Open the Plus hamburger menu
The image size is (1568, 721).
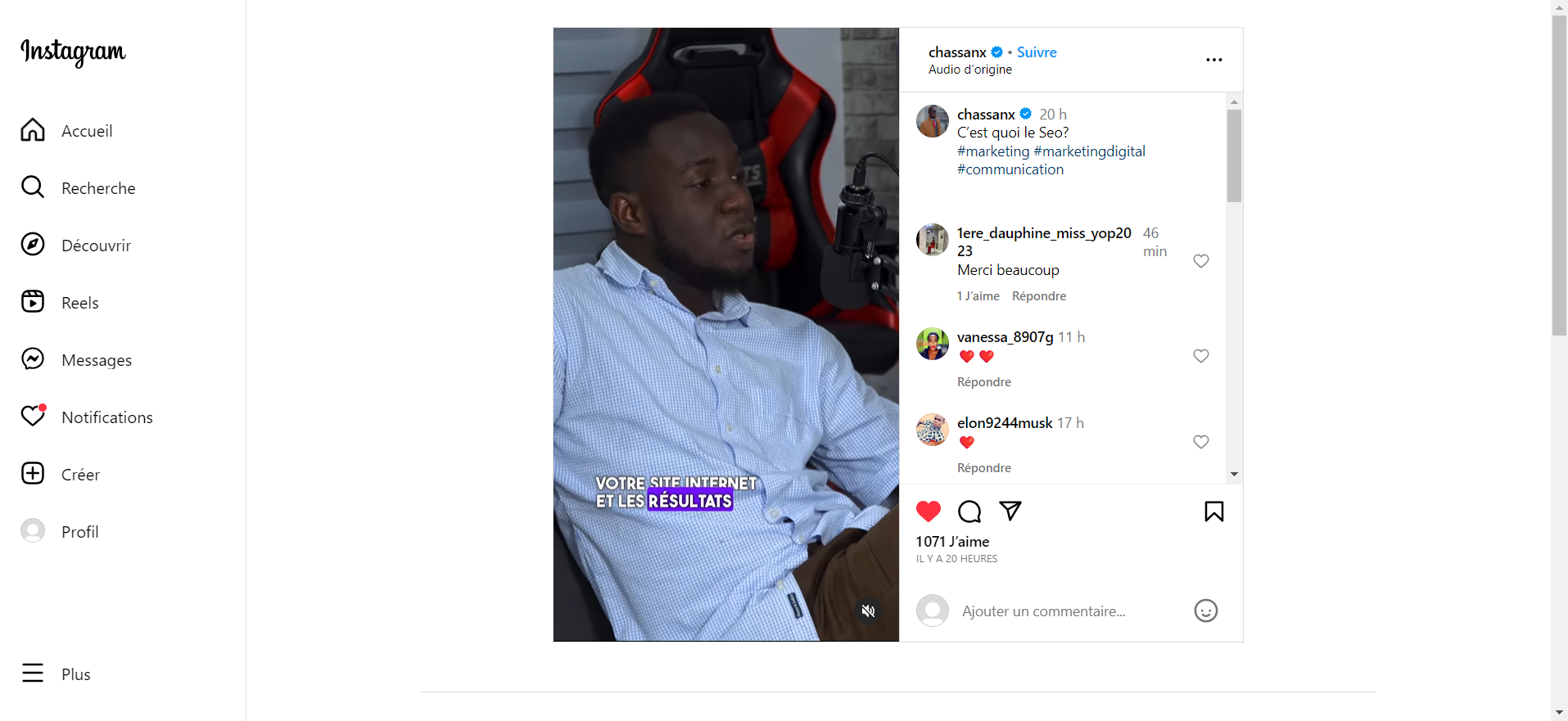pos(33,673)
